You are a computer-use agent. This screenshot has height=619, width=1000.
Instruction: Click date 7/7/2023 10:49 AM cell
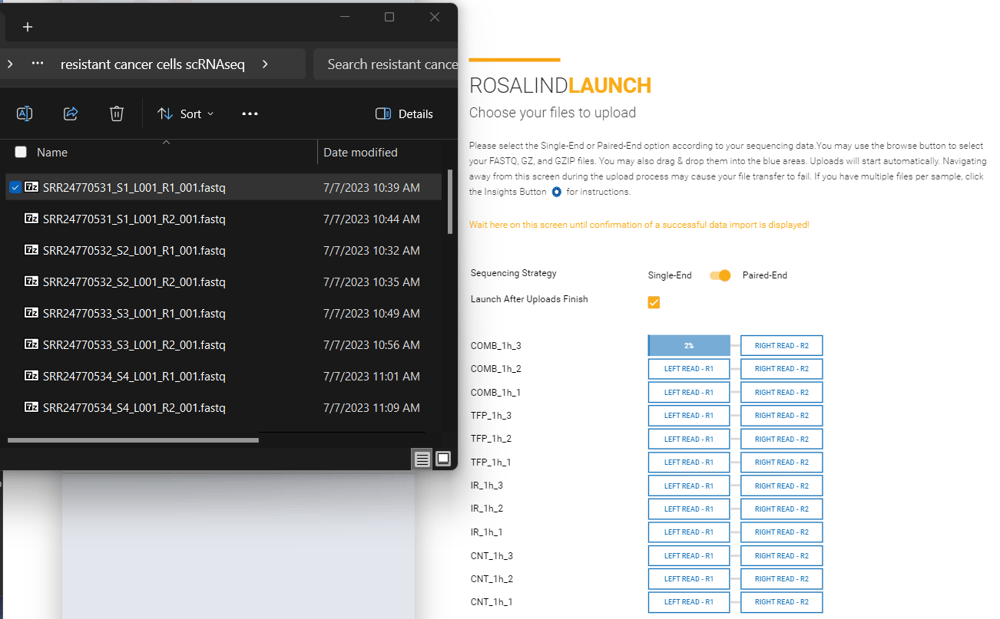(x=371, y=313)
